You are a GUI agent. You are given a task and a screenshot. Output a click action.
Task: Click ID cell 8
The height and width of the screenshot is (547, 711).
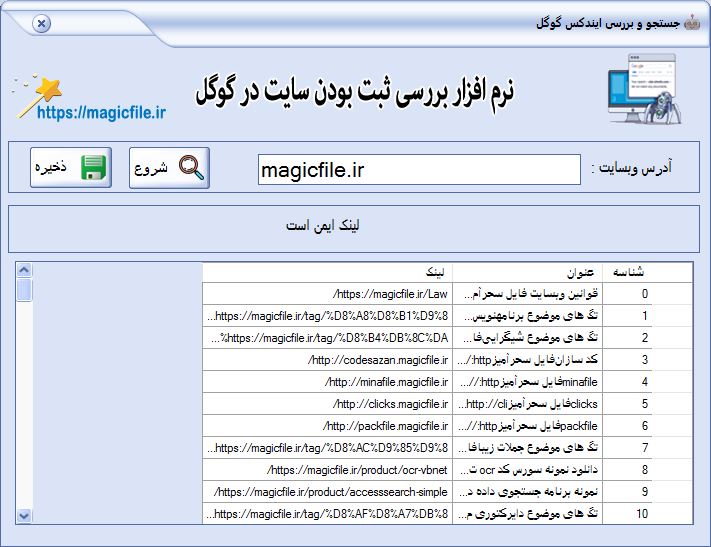(x=628, y=470)
